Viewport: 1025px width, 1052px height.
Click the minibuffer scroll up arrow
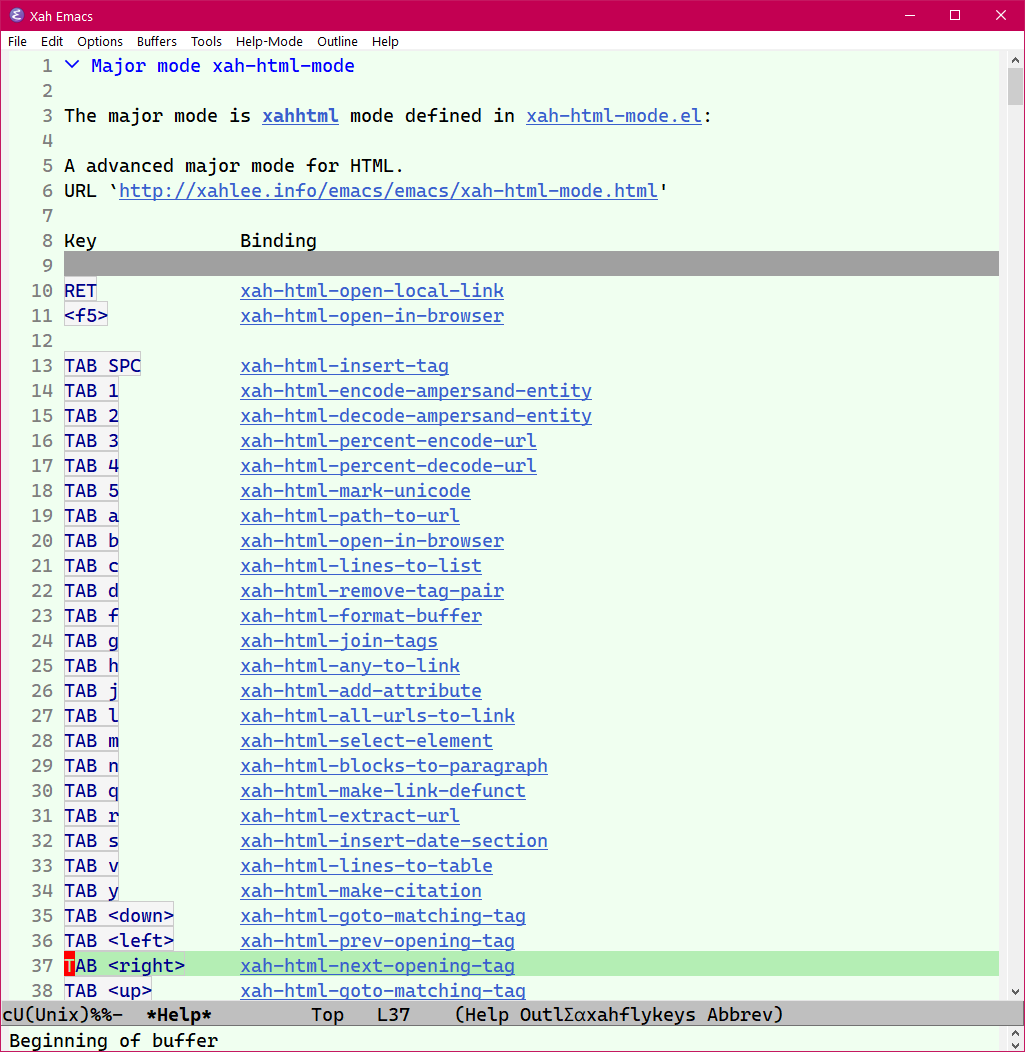(x=1015, y=1034)
